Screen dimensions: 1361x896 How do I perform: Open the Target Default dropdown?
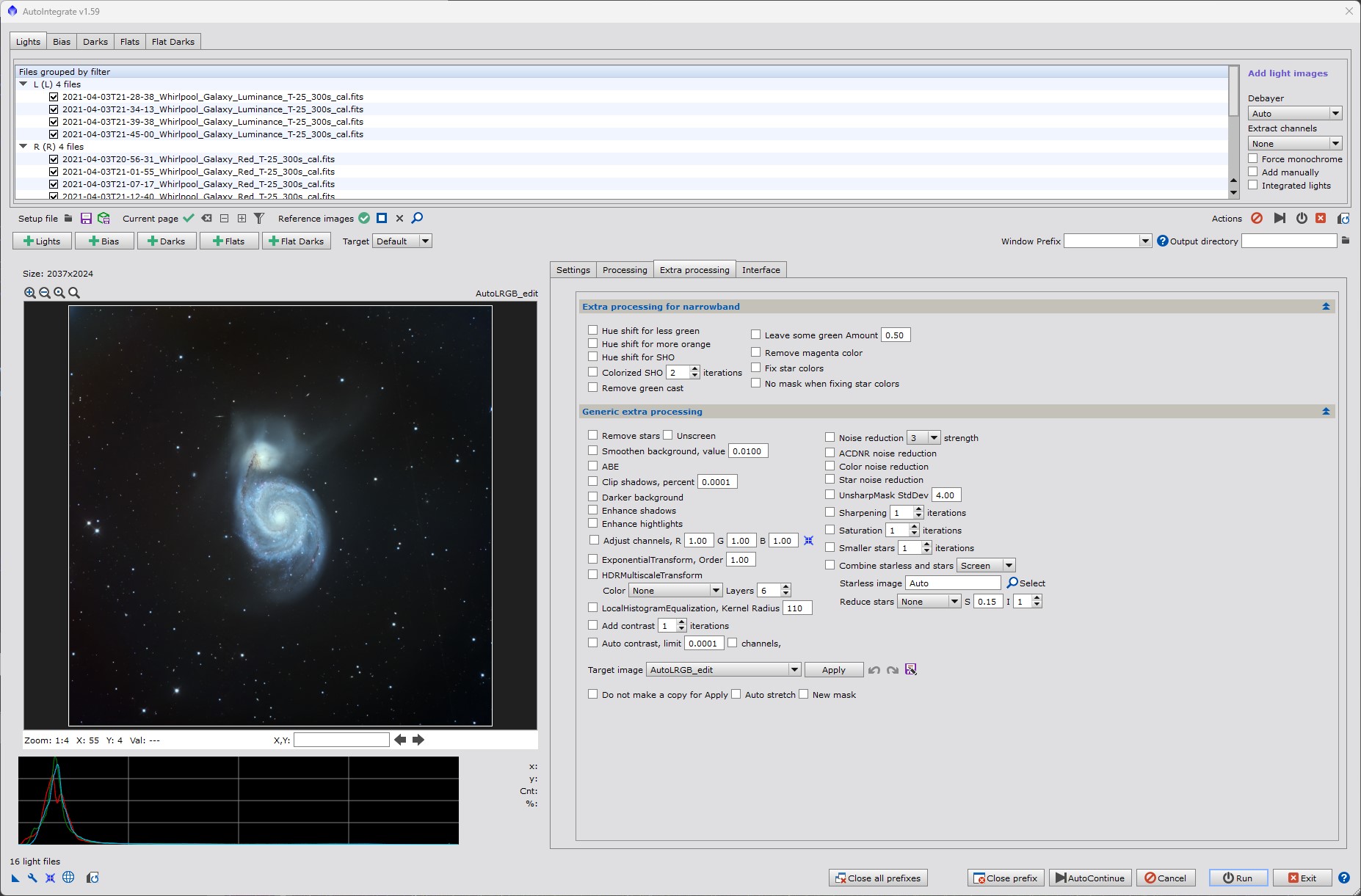pyautogui.click(x=402, y=241)
